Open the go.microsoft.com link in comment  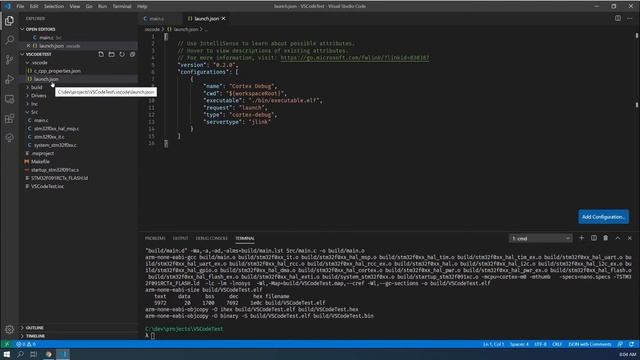(x=355, y=58)
